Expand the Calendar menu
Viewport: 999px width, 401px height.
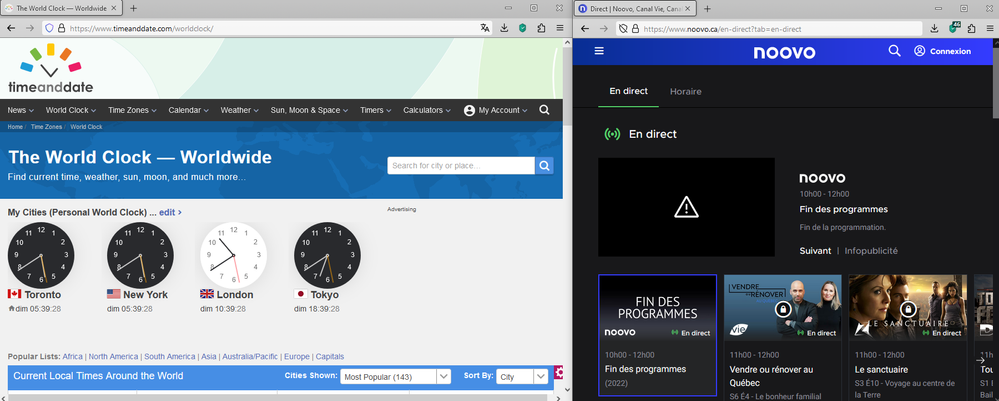point(189,110)
